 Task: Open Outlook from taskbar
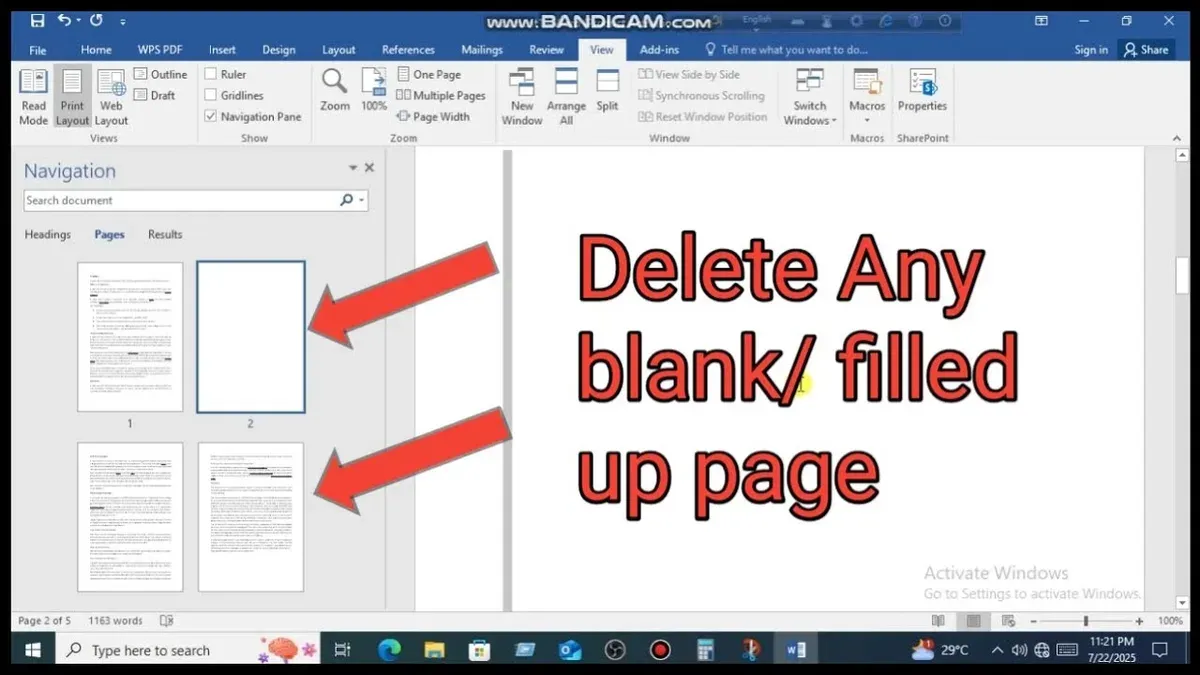(x=570, y=650)
